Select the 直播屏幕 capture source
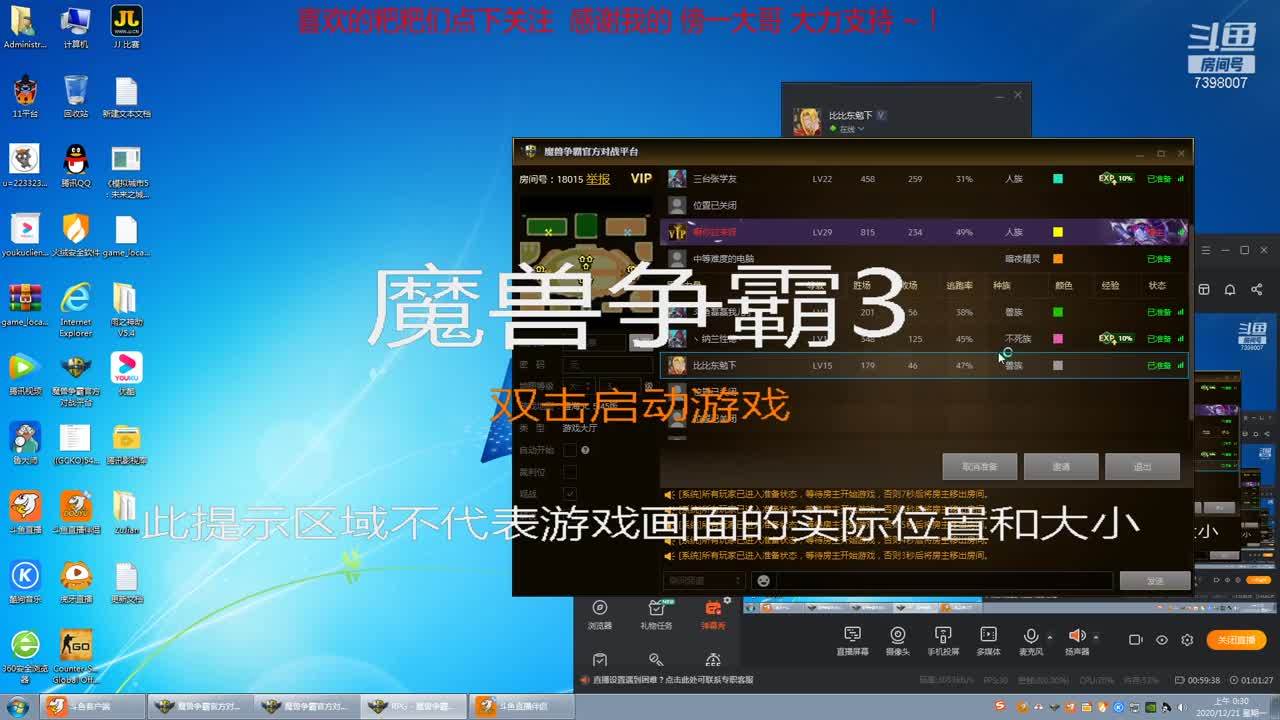This screenshot has height=720, width=1280. pos(853,641)
